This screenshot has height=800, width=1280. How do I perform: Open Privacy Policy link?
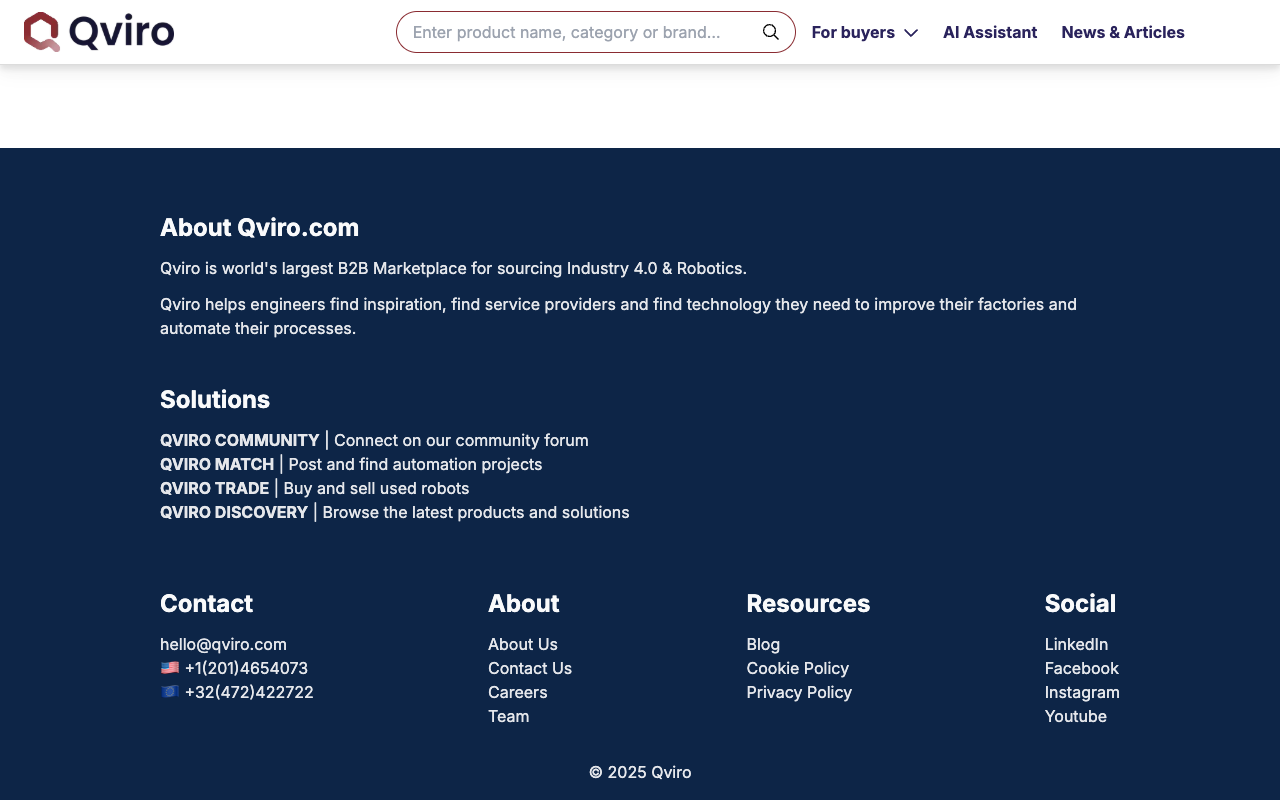click(799, 692)
